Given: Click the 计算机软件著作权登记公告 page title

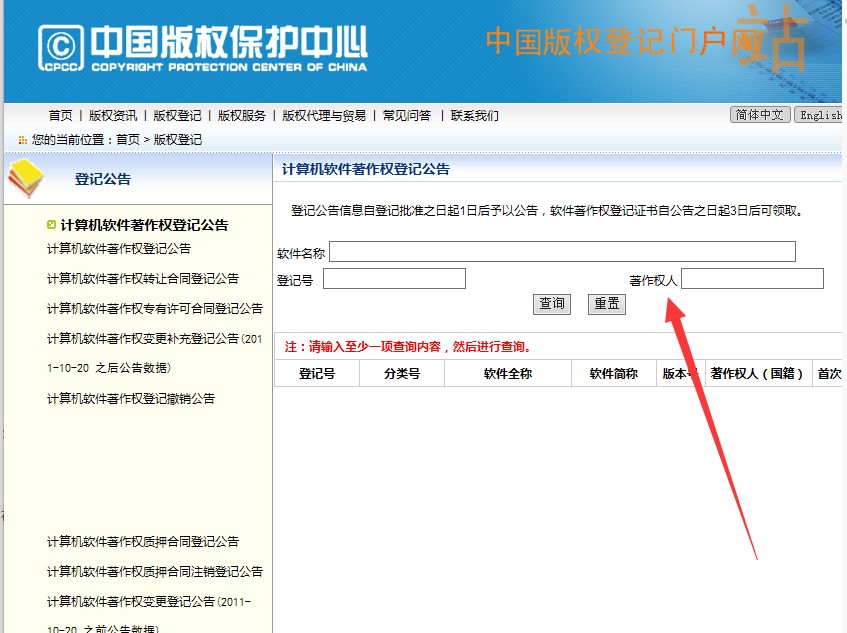Looking at the screenshot, I should [x=366, y=170].
